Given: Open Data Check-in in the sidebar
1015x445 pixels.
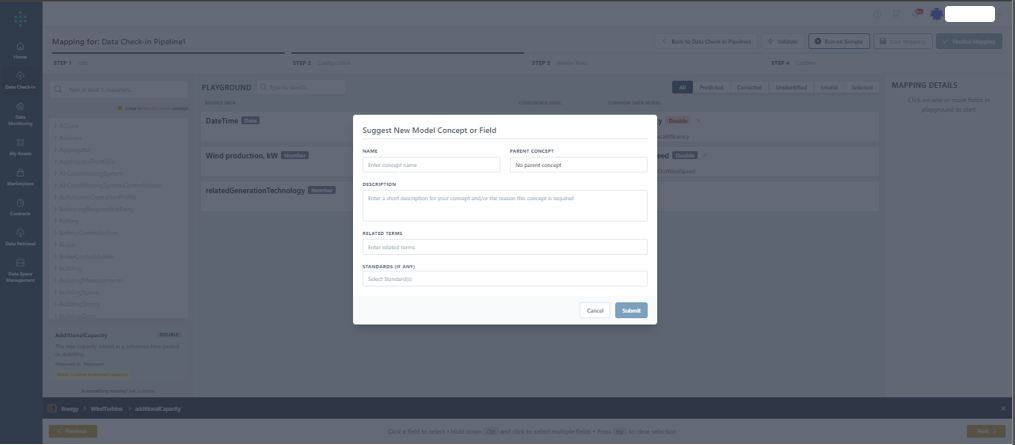Looking at the screenshot, I should point(20,79).
